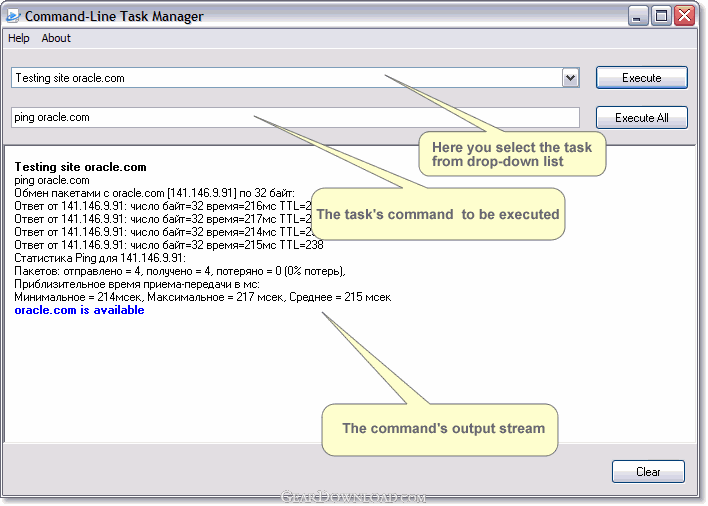Click the reply line with время=214мс
The height and width of the screenshot is (506, 708).
coord(163,232)
